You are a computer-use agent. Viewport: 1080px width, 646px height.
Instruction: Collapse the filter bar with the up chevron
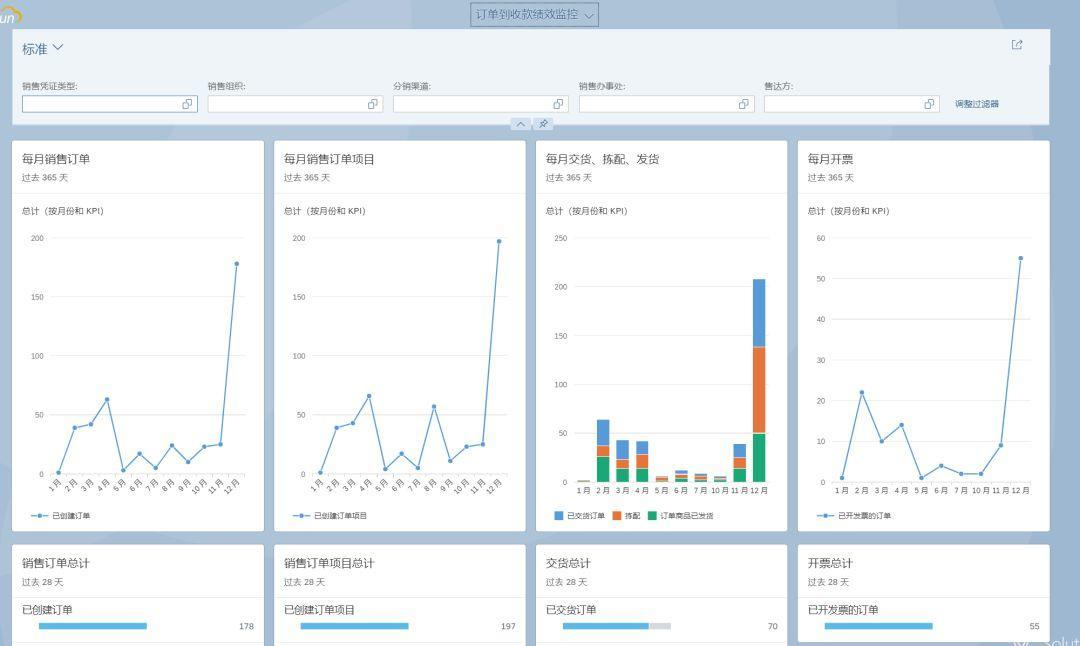pyautogui.click(x=521, y=123)
